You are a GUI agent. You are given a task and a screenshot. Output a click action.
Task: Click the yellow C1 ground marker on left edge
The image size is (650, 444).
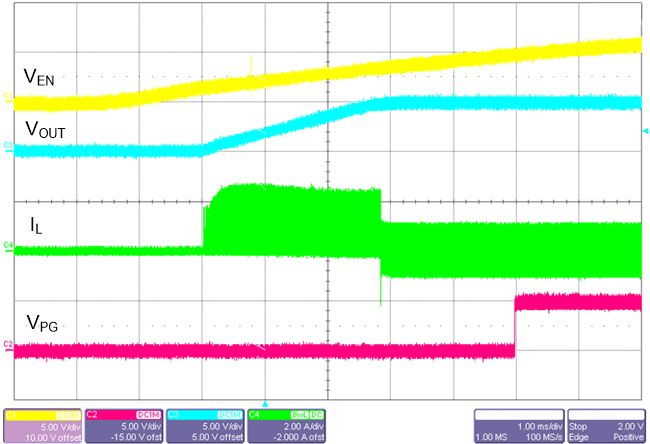pos(6,97)
